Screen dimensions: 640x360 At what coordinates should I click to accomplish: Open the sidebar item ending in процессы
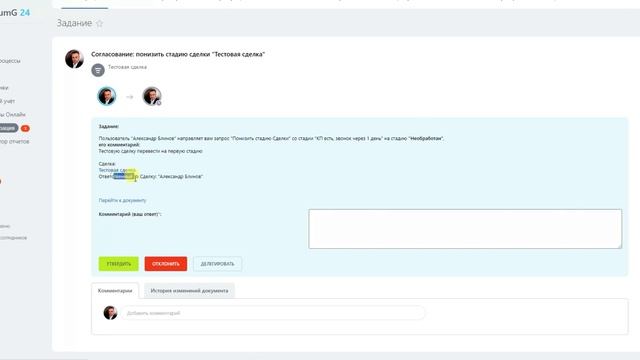click(10, 61)
